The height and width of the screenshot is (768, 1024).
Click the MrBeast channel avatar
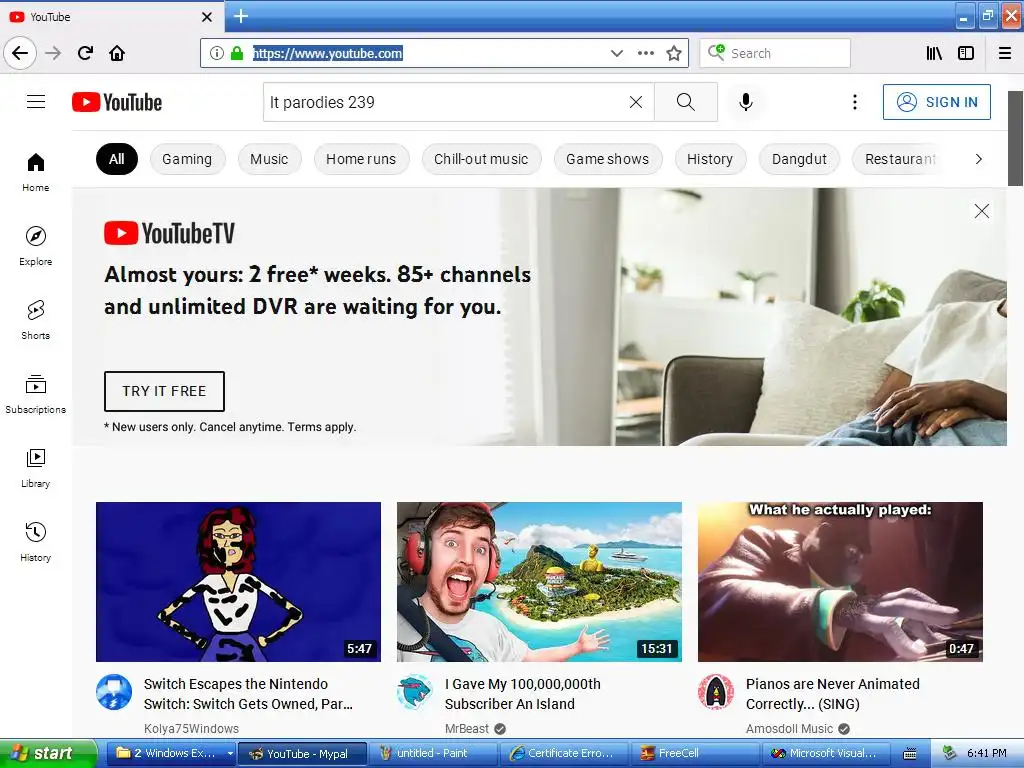(415, 692)
